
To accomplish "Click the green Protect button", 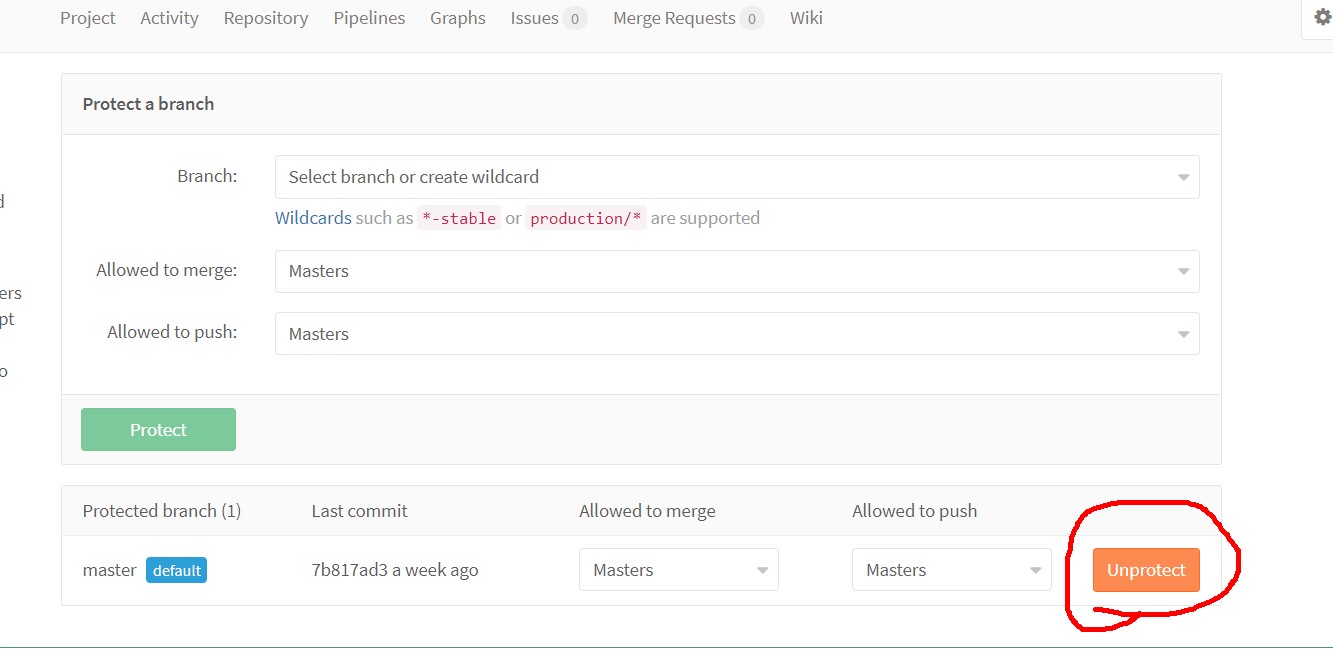I will (158, 430).
